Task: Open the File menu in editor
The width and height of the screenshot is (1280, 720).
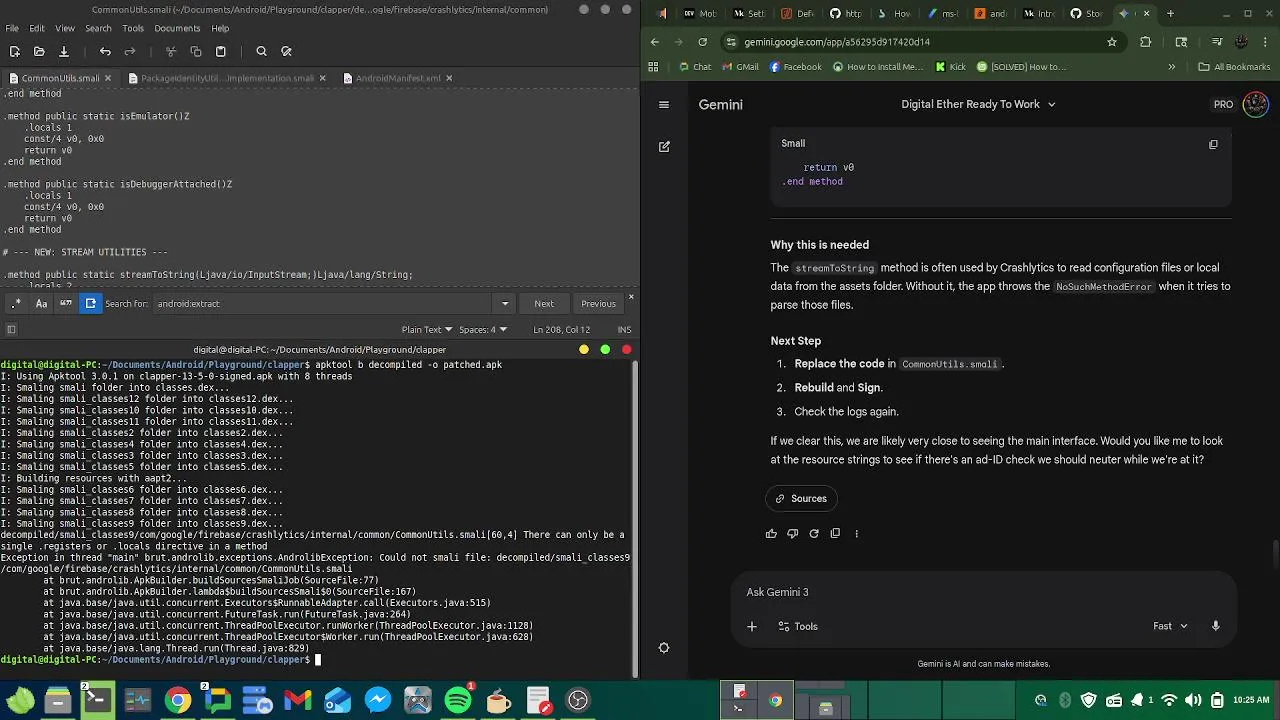Action: pos(12,28)
